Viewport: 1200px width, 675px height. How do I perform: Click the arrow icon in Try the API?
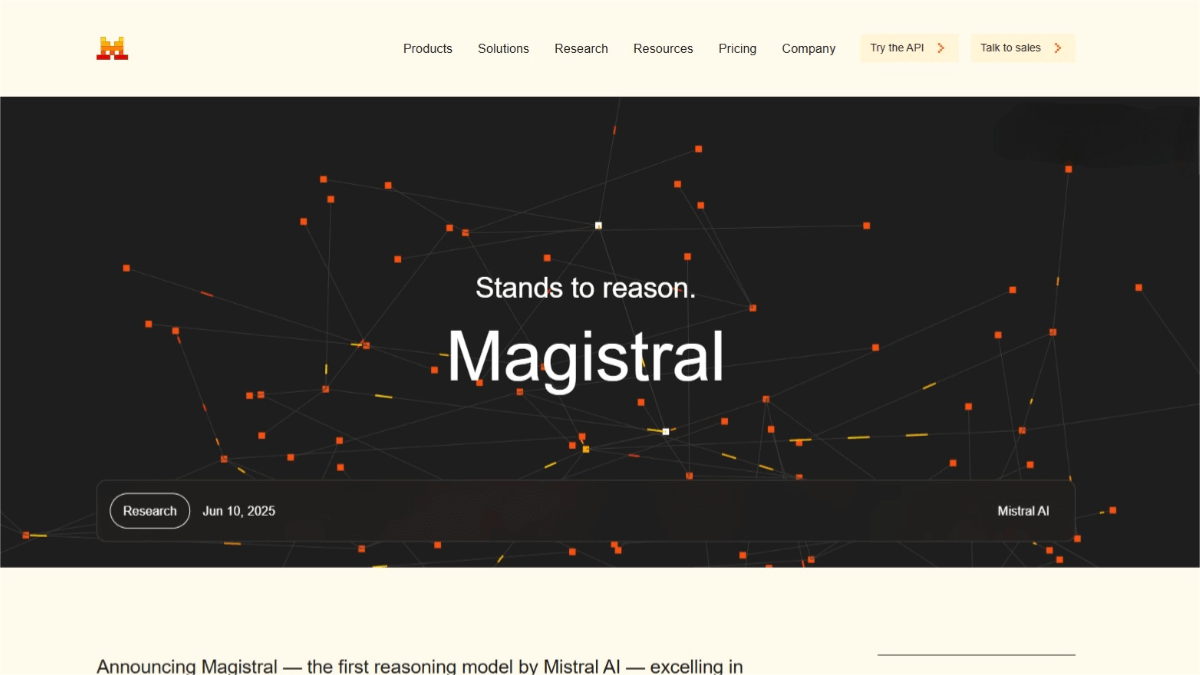click(941, 48)
